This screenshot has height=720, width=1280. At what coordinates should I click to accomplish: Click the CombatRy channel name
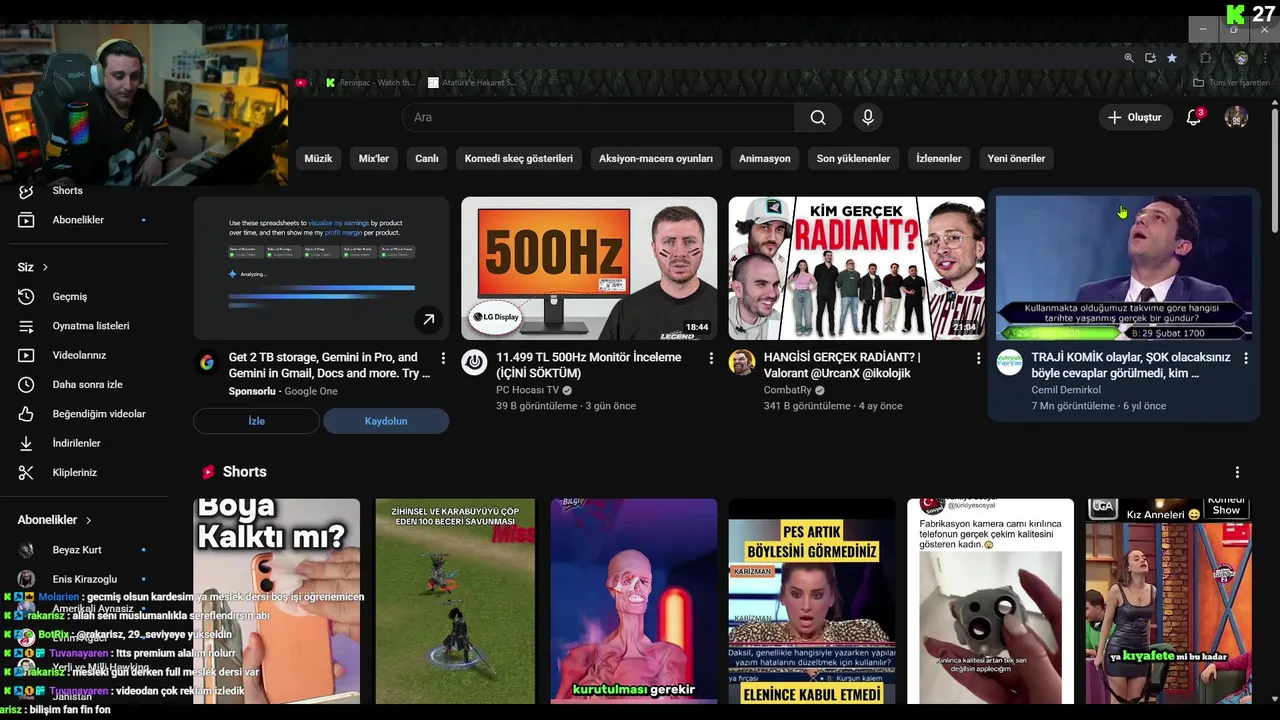[788, 390]
